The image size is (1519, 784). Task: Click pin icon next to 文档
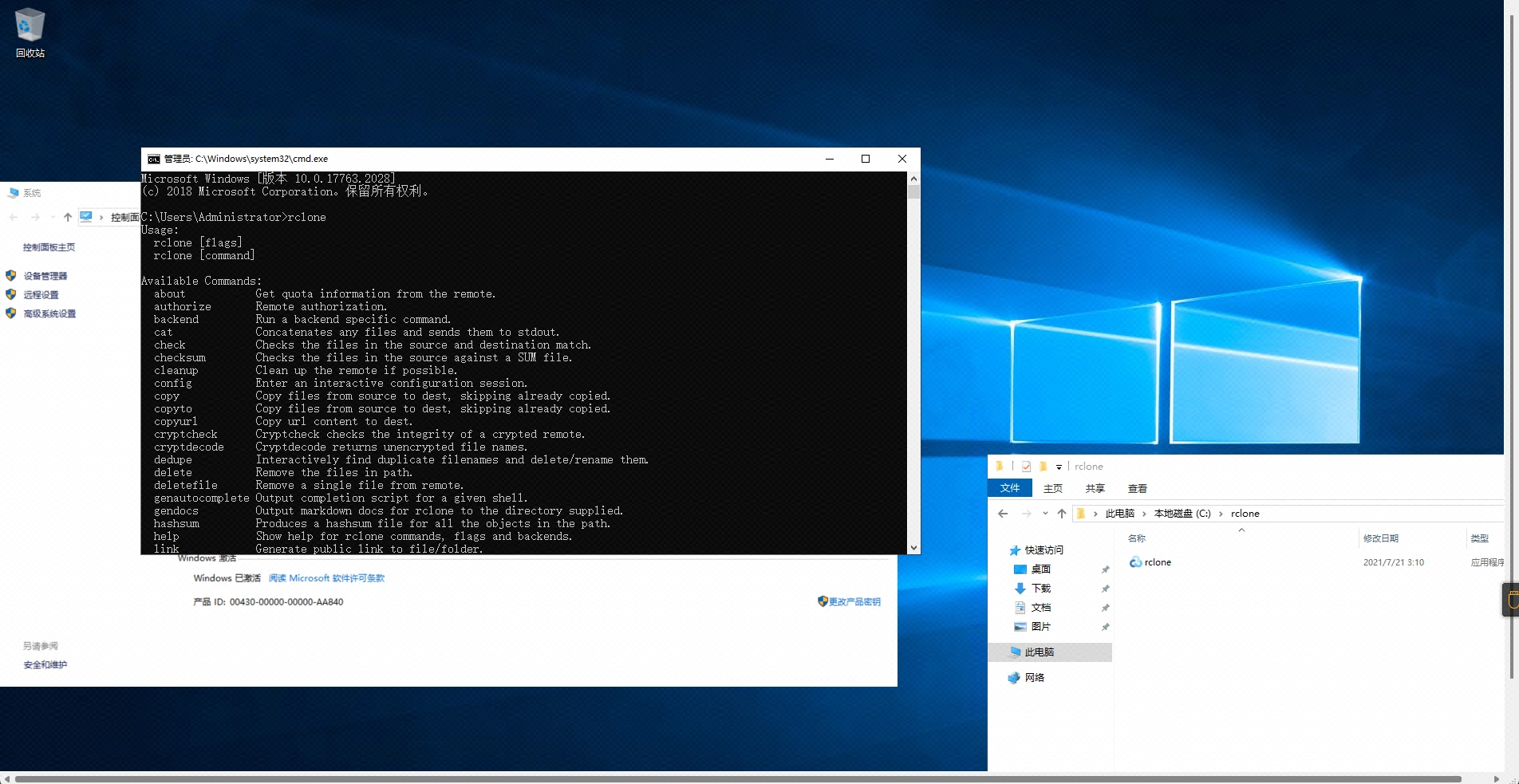point(1105,608)
